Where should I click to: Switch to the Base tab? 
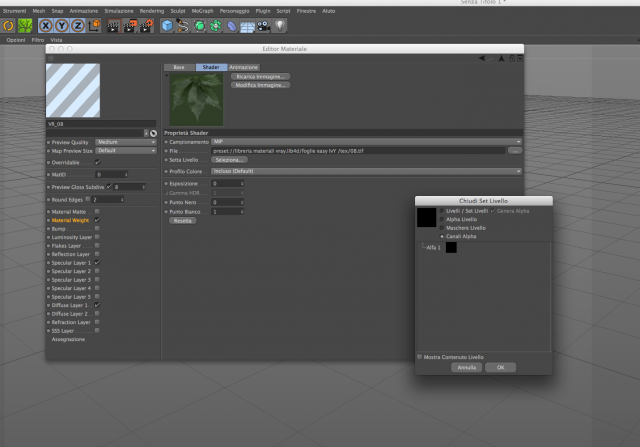179,67
